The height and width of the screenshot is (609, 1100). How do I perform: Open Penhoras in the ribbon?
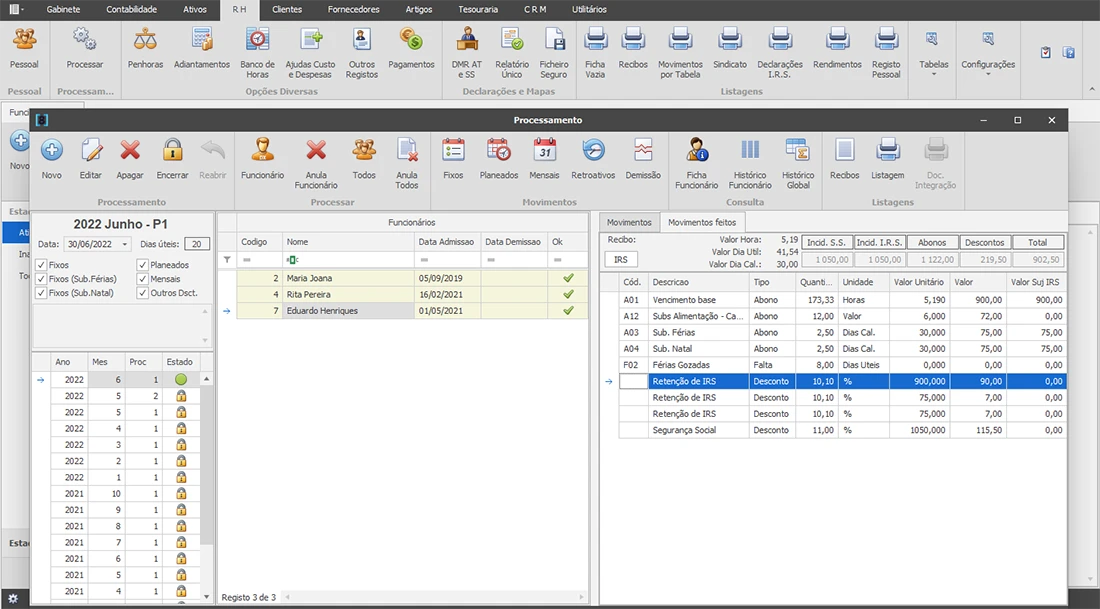tap(146, 40)
